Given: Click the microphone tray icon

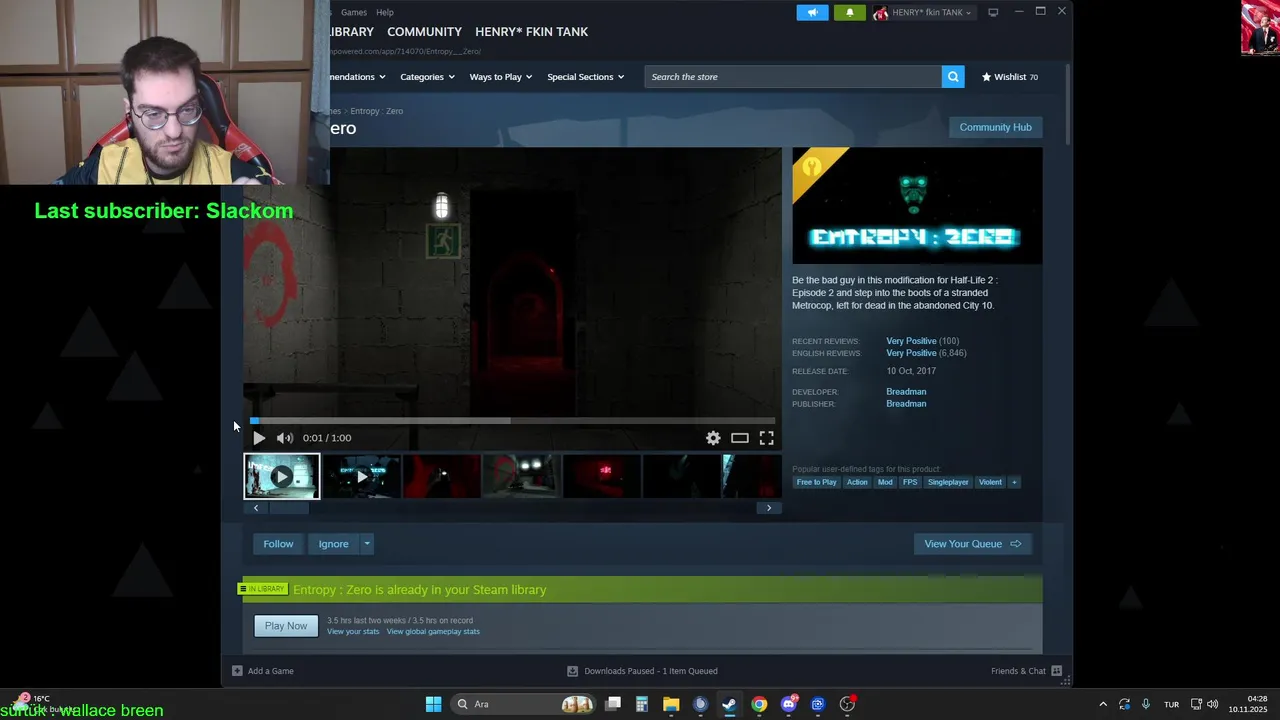Looking at the screenshot, I should coord(1146,704).
